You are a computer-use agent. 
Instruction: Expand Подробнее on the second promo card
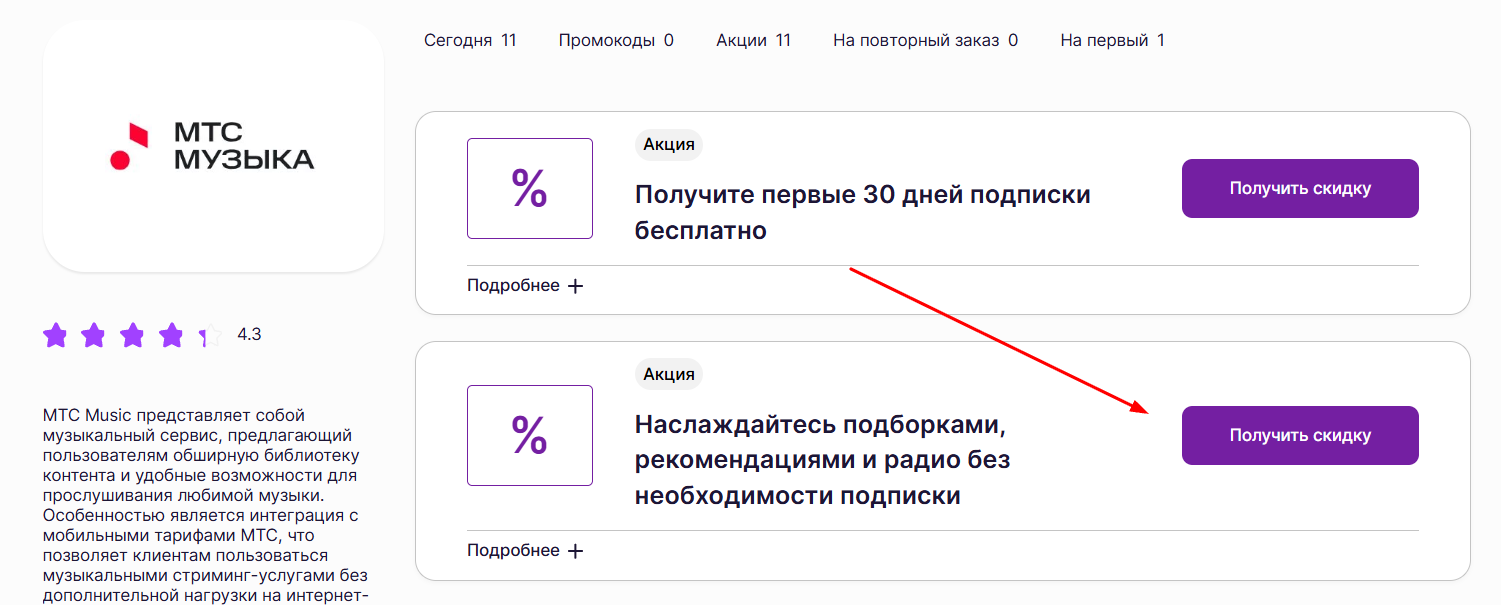coord(512,549)
